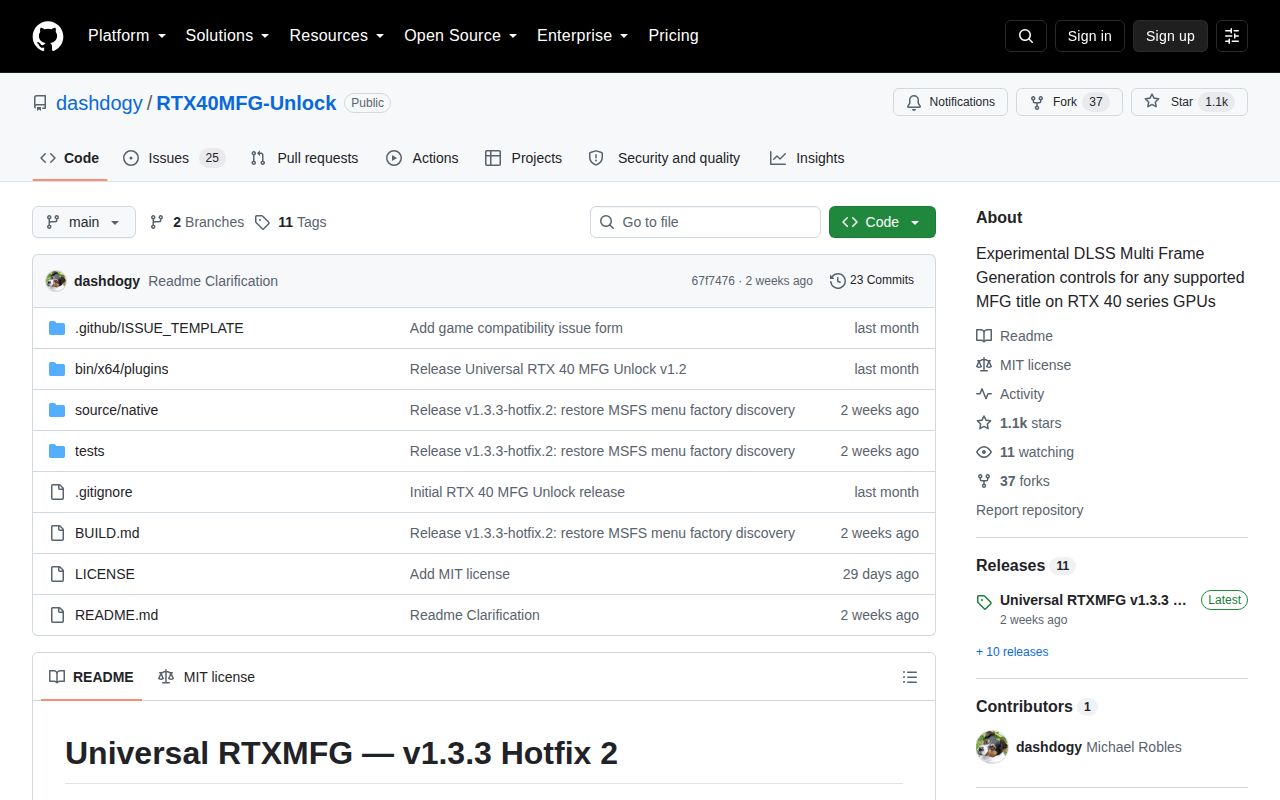Open the Pricing link in the header

click(673, 36)
